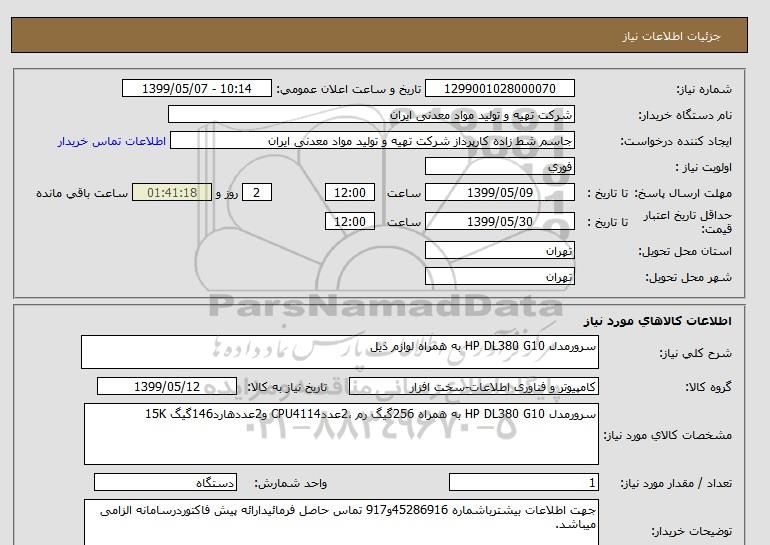Click the استان محل تحویل label
This screenshot has height=545, width=770.
(685, 251)
